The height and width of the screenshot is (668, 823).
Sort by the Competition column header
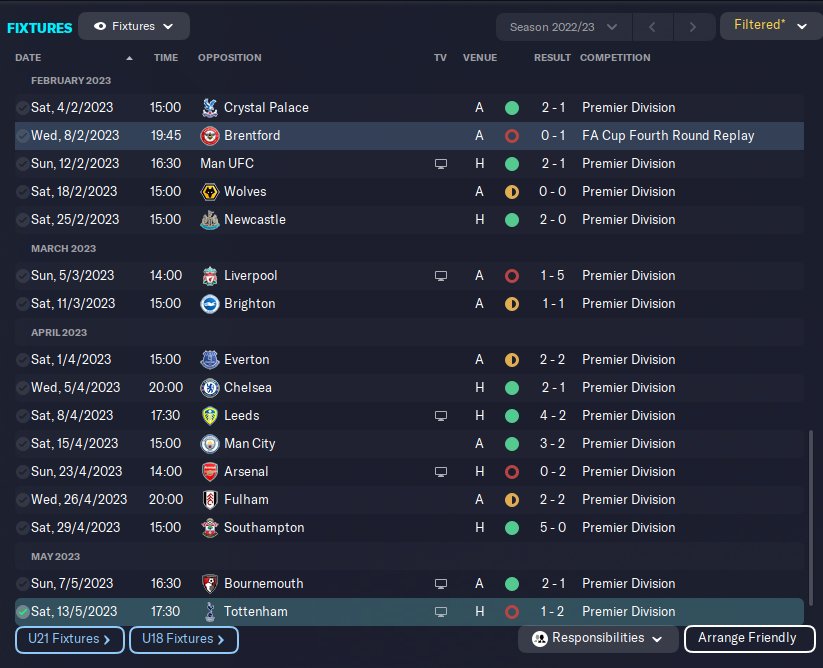click(x=614, y=57)
